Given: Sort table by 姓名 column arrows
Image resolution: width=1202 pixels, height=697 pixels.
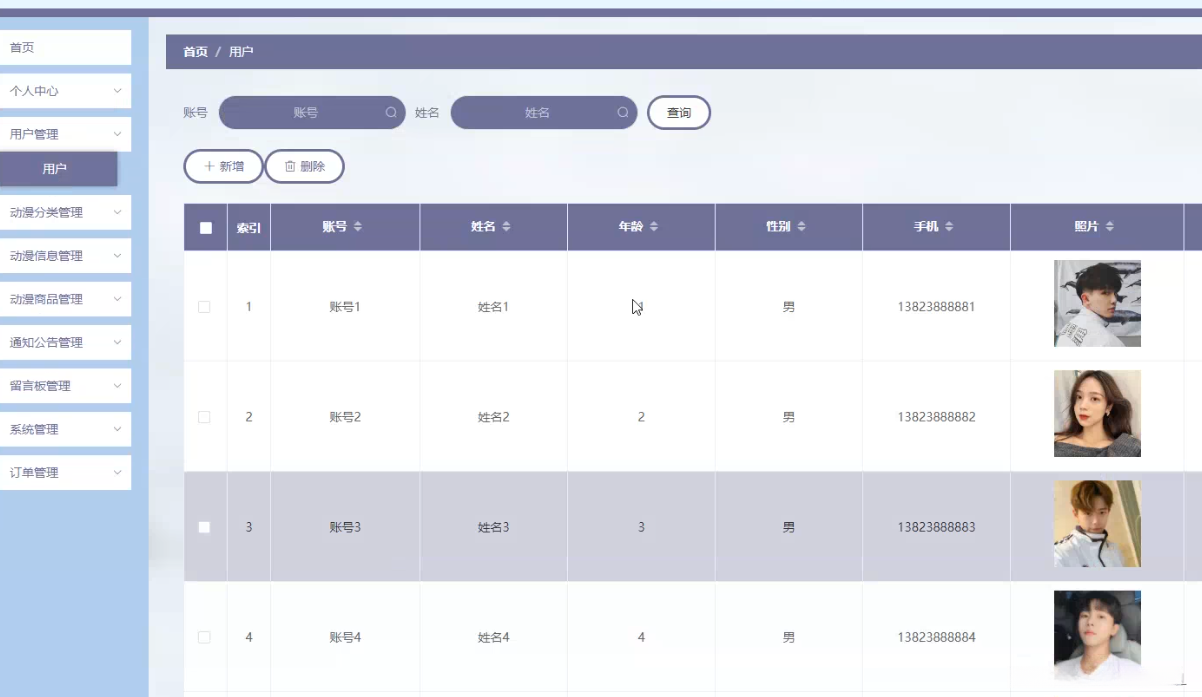Looking at the screenshot, I should click(x=506, y=227).
